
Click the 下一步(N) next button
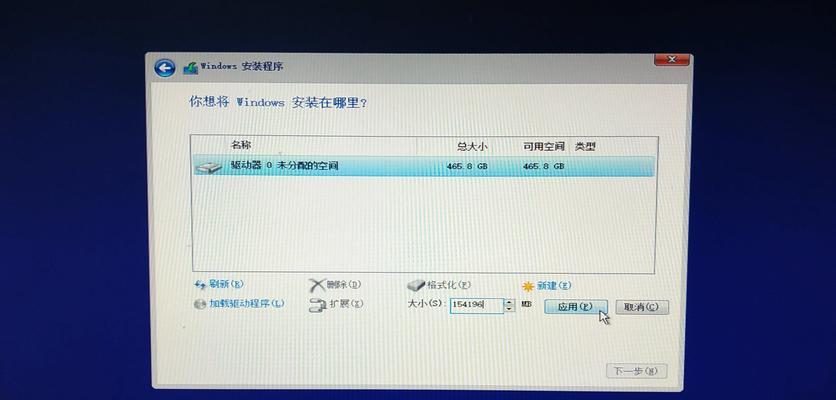(637, 371)
